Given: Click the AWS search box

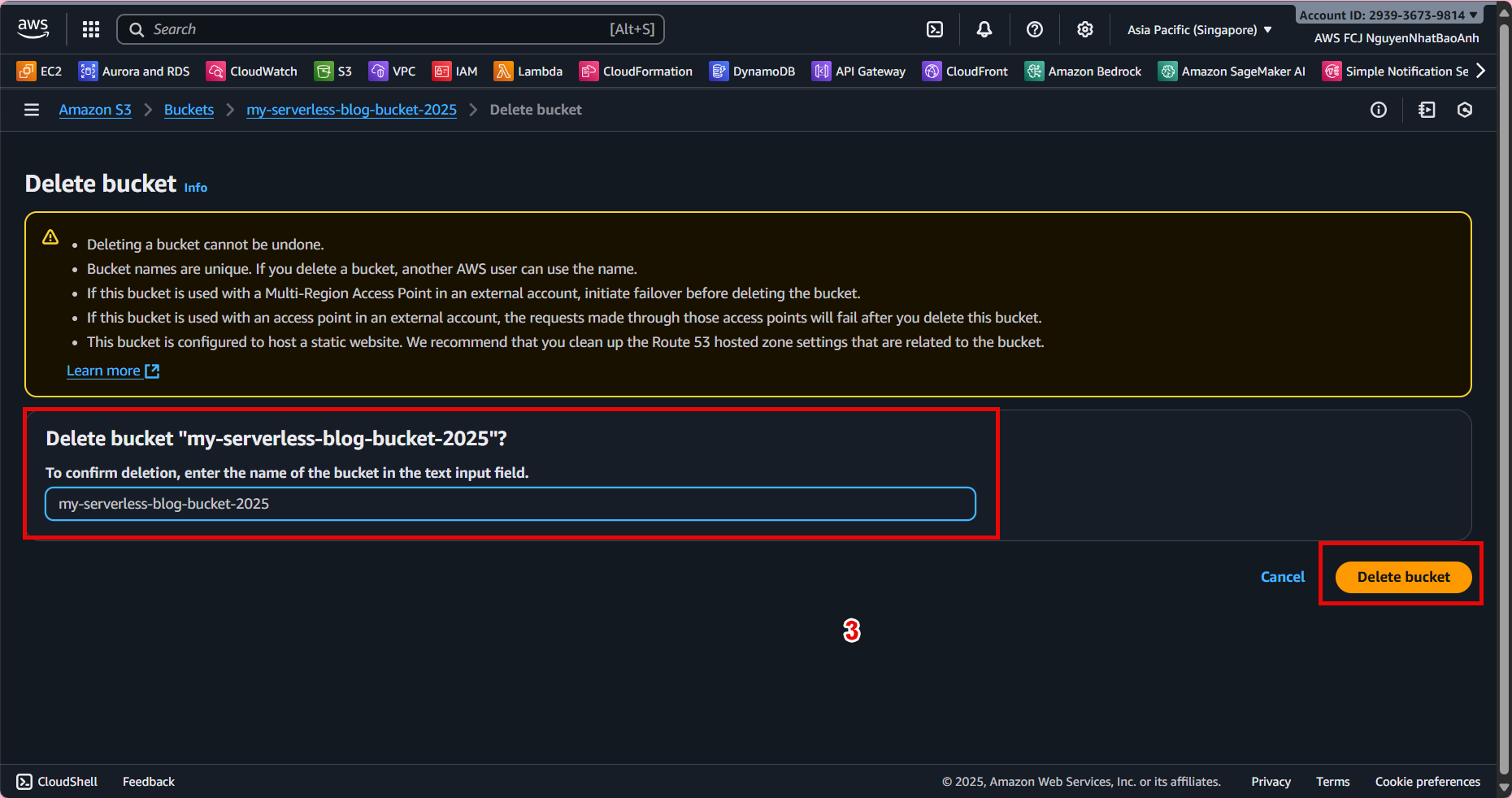Looking at the screenshot, I should point(391,29).
